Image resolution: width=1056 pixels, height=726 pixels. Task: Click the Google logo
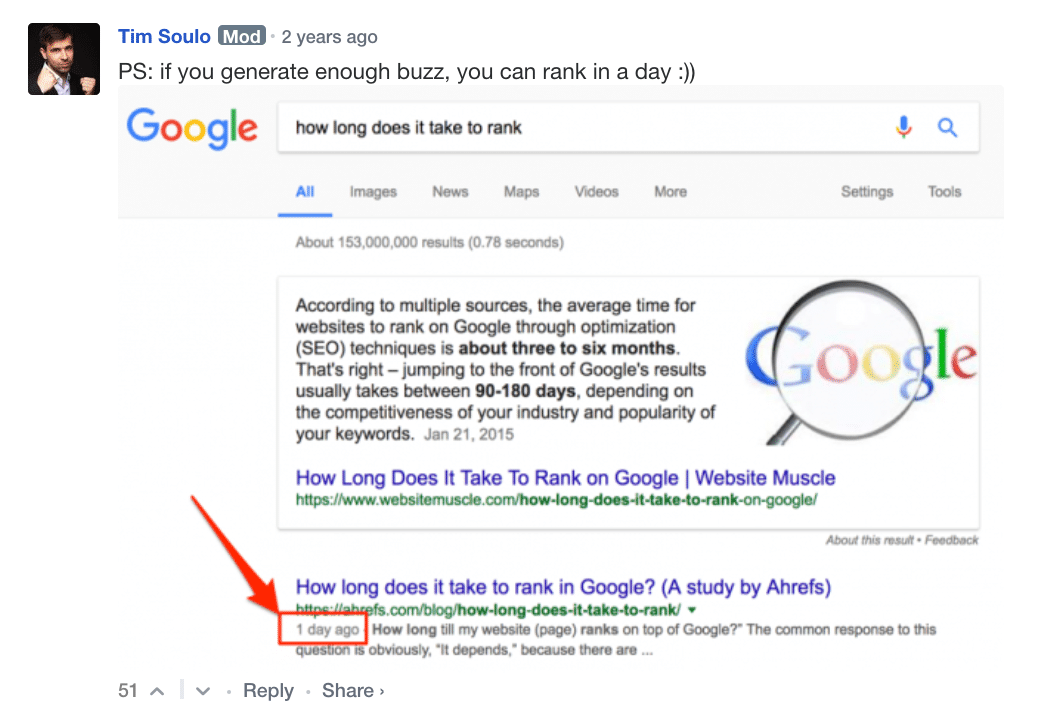click(x=192, y=129)
